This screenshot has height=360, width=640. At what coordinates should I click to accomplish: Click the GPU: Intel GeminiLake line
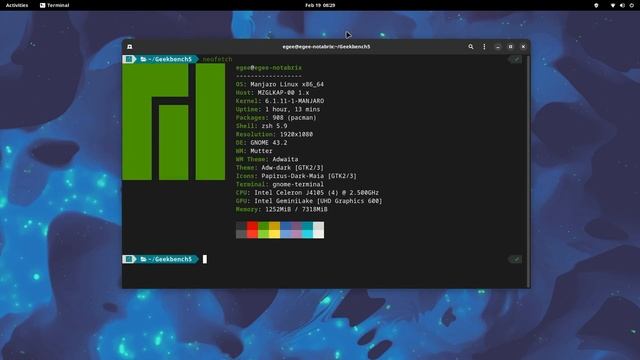pos(309,201)
